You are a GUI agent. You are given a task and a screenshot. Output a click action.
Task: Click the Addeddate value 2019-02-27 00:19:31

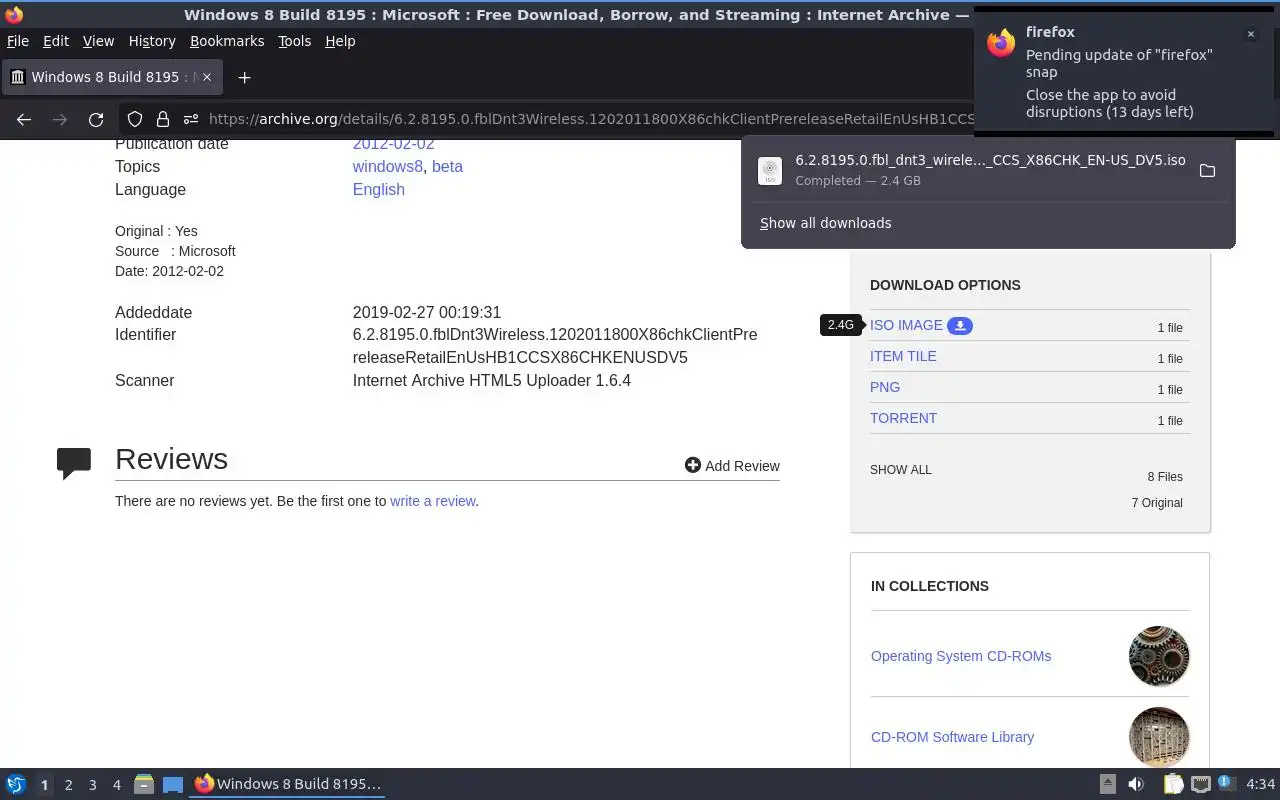pos(427,312)
